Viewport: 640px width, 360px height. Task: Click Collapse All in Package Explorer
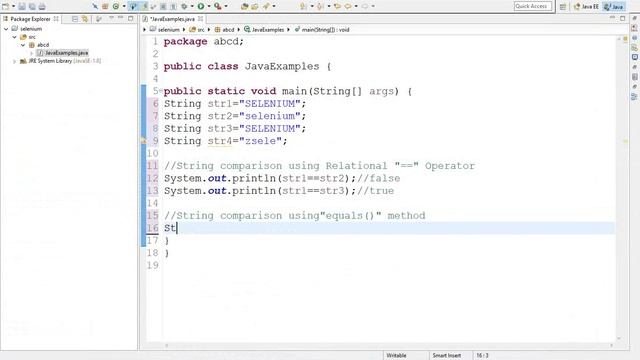[x=75, y=19]
